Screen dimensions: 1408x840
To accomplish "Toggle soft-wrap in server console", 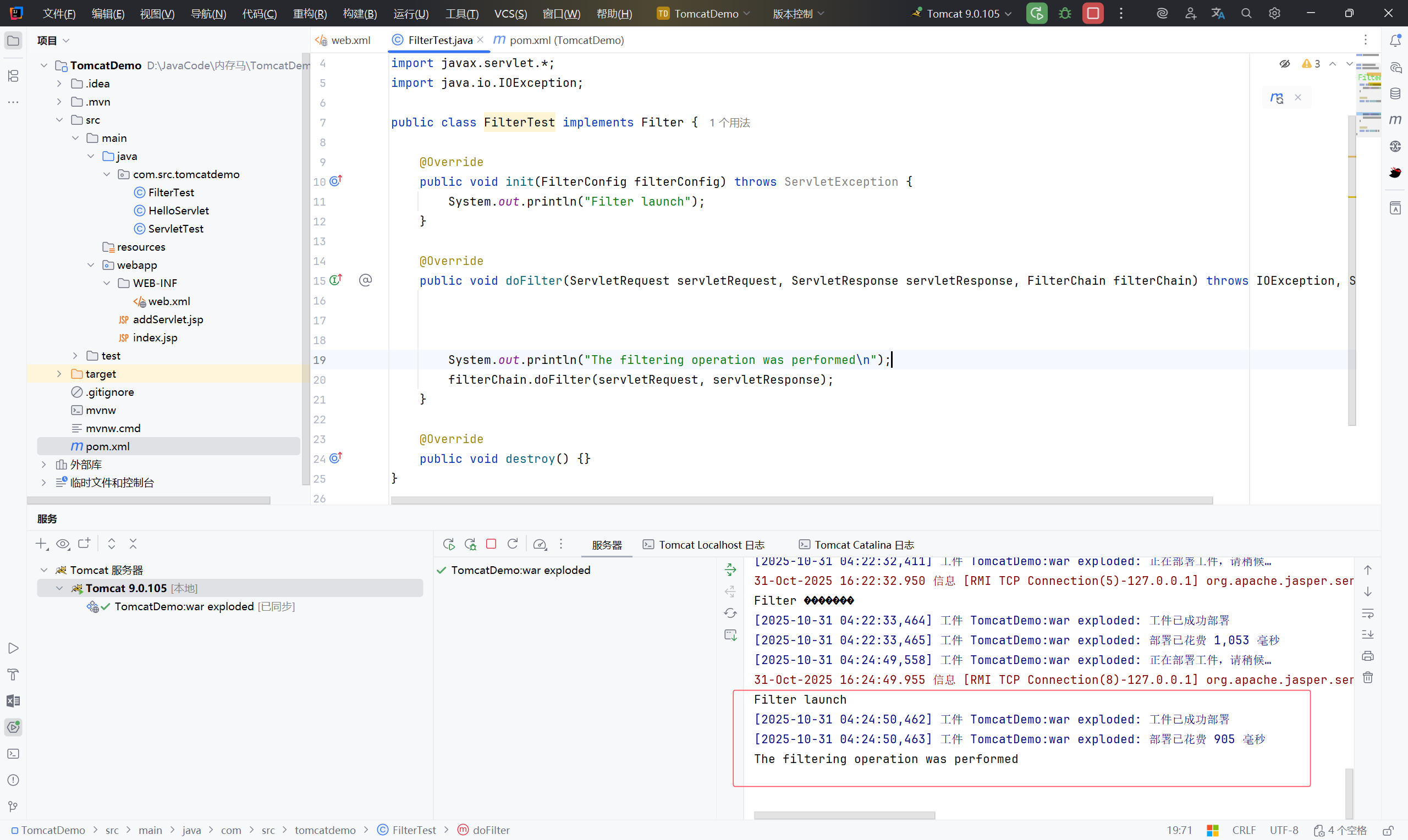I will click(x=1368, y=613).
